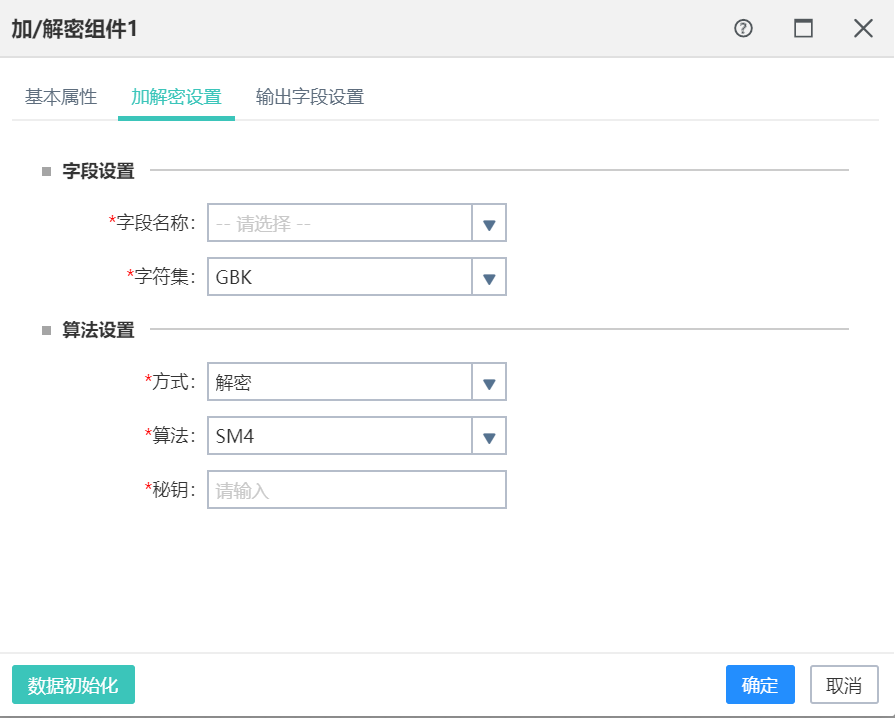This screenshot has height=718, width=895.
Task: Click the 数据初始化 button
Action: [x=74, y=684]
